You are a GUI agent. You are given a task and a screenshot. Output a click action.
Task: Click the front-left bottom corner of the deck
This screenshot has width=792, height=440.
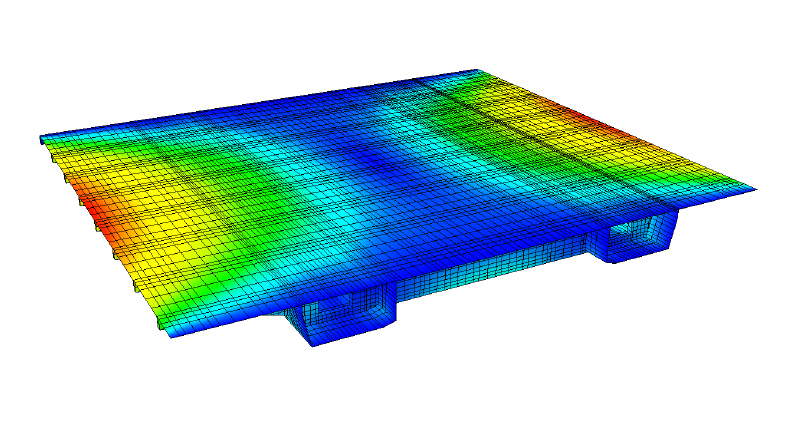169,332
